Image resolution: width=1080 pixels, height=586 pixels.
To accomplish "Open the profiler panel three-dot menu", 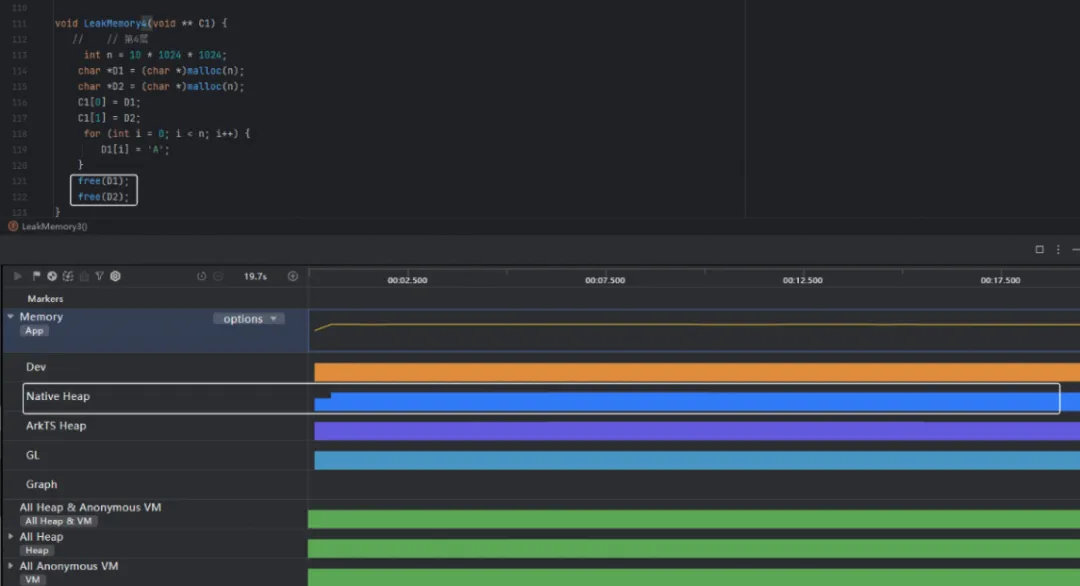I will [1059, 249].
